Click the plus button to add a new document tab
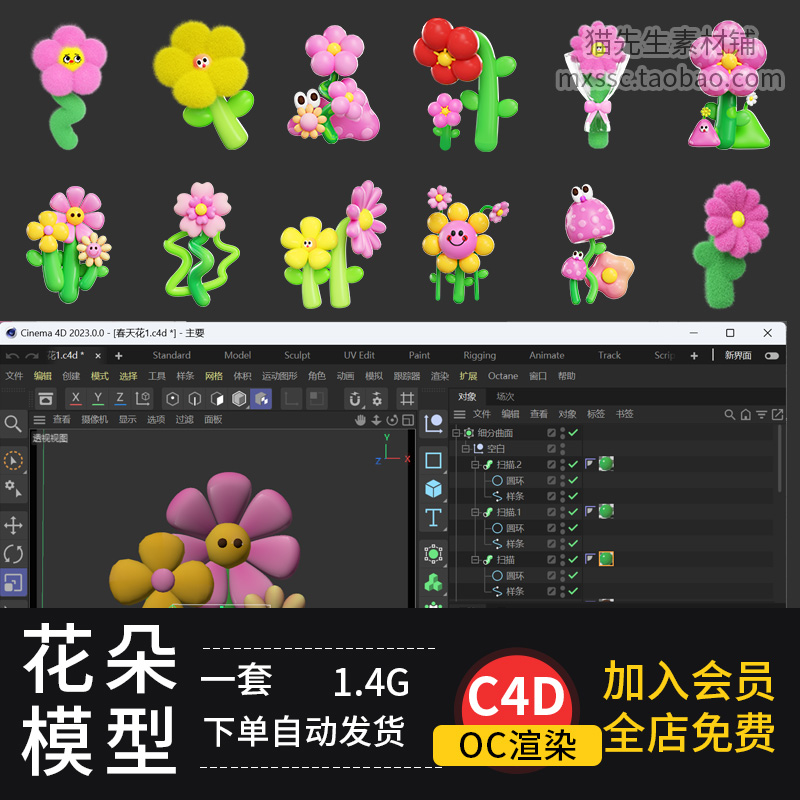Screen dimensions: 800x800 pos(118,354)
